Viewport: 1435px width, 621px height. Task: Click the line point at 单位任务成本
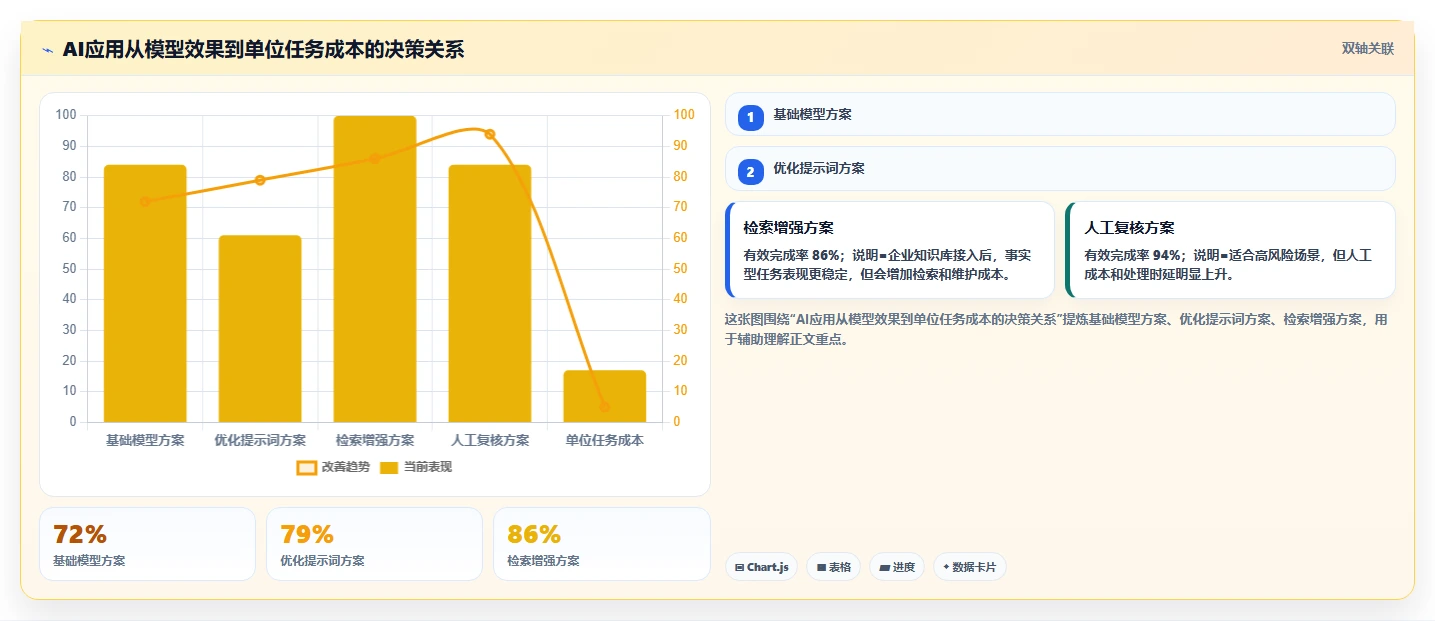pyautogui.click(x=605, y=407)
